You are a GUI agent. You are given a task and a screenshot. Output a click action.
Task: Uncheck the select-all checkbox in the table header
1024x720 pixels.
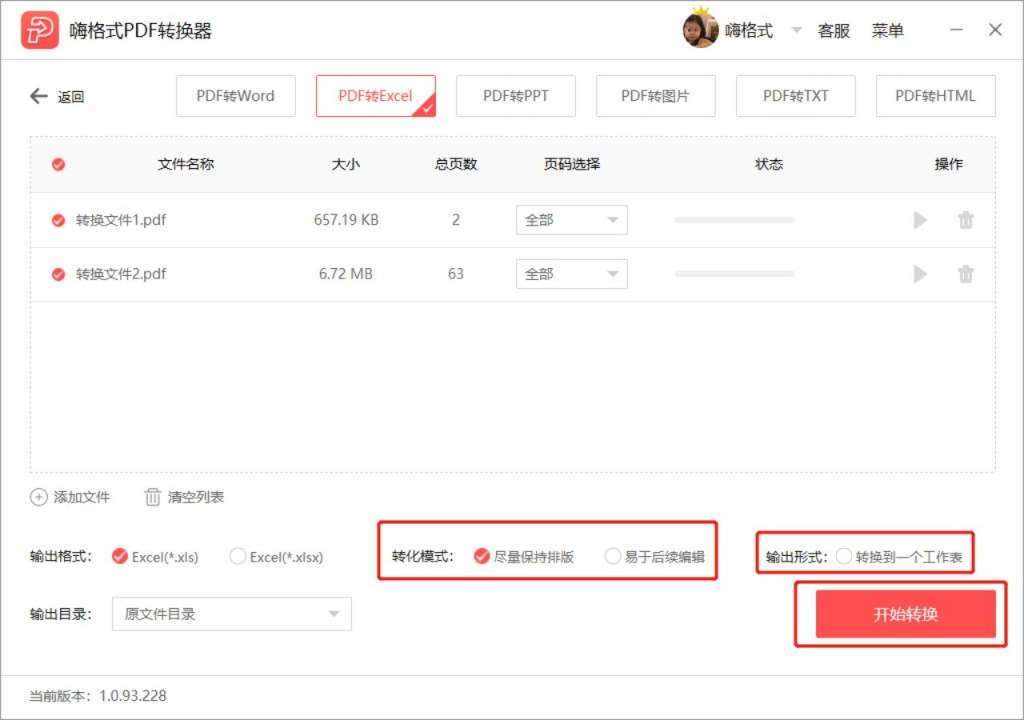pos(58,165)
